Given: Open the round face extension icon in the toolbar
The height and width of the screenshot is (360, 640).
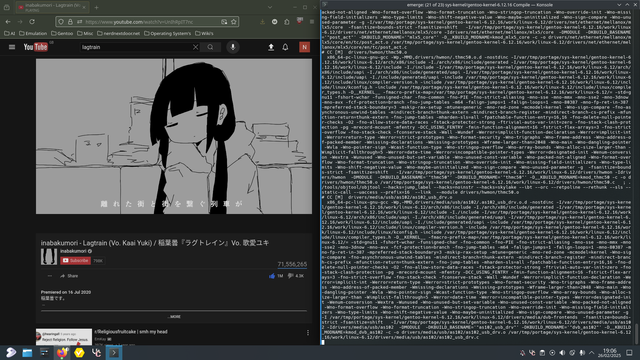Looking at the screenshot, I should tap(275, 22).
